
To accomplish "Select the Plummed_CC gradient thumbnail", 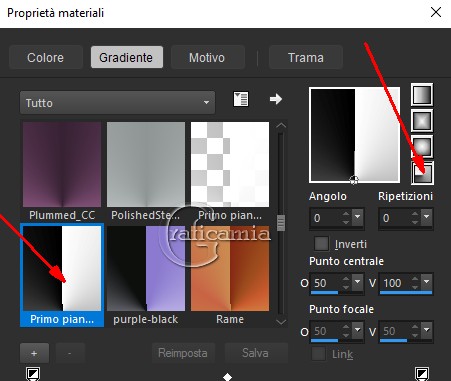I will click(62, 164).
